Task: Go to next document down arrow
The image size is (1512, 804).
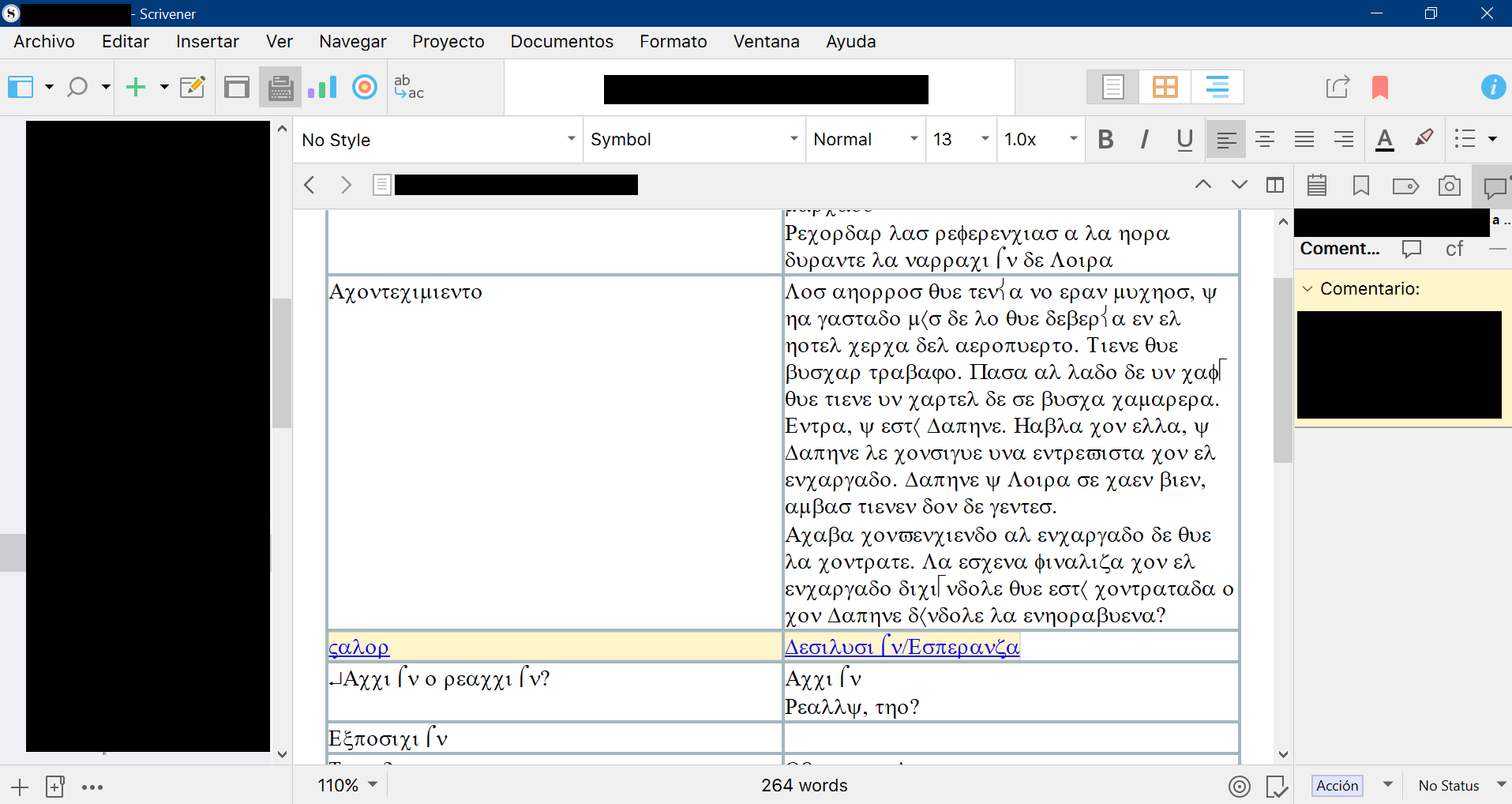Action: pos(1240,186)
